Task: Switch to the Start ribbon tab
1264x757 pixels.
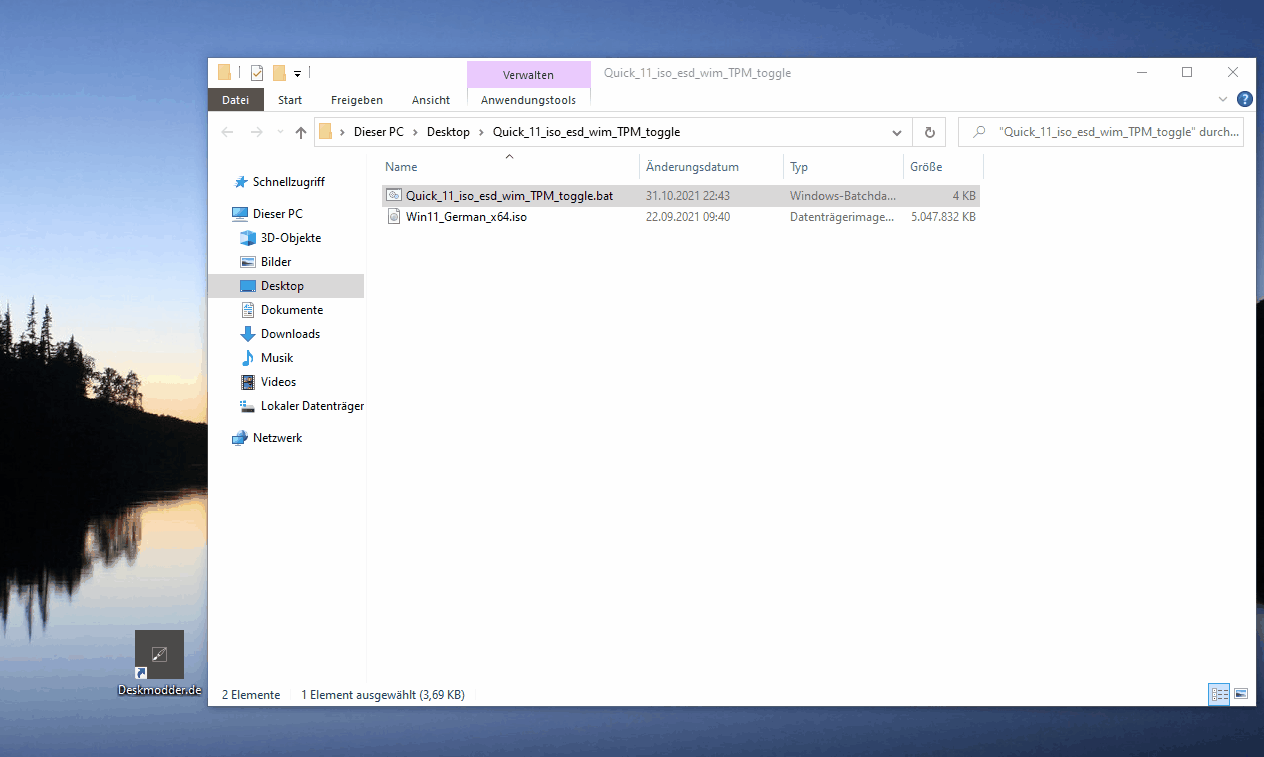Action: 290,100
